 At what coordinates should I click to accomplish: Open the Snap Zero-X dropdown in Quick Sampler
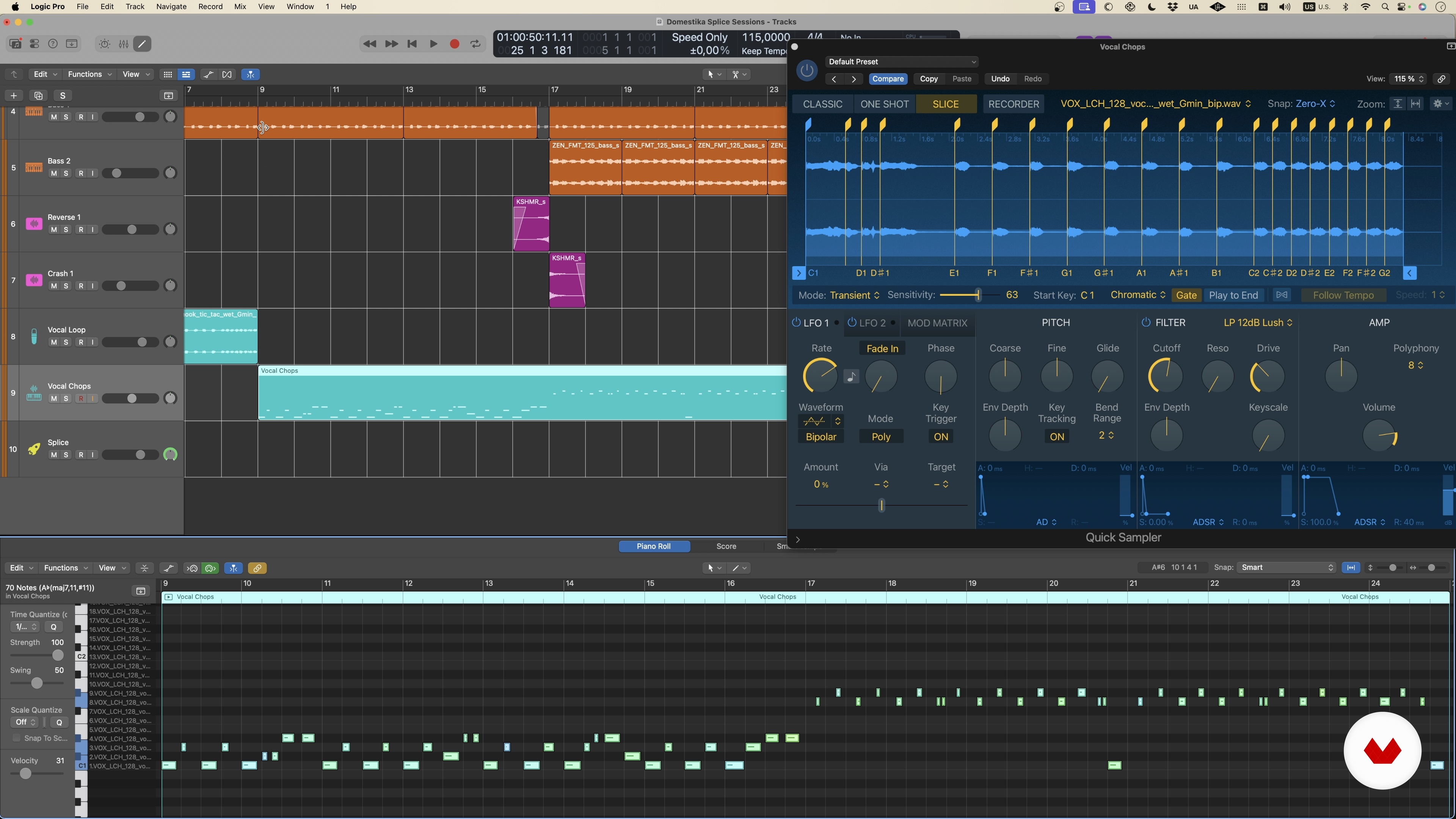pyautogui.click(x=1315, y=104)
